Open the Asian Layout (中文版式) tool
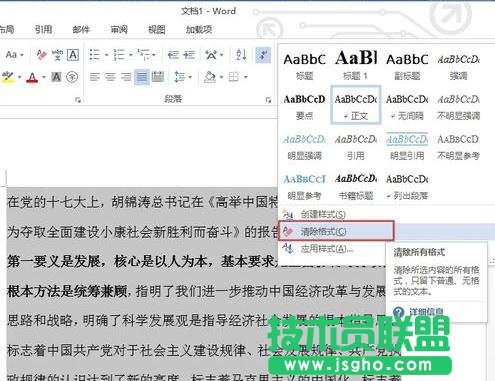 (211, 55)
